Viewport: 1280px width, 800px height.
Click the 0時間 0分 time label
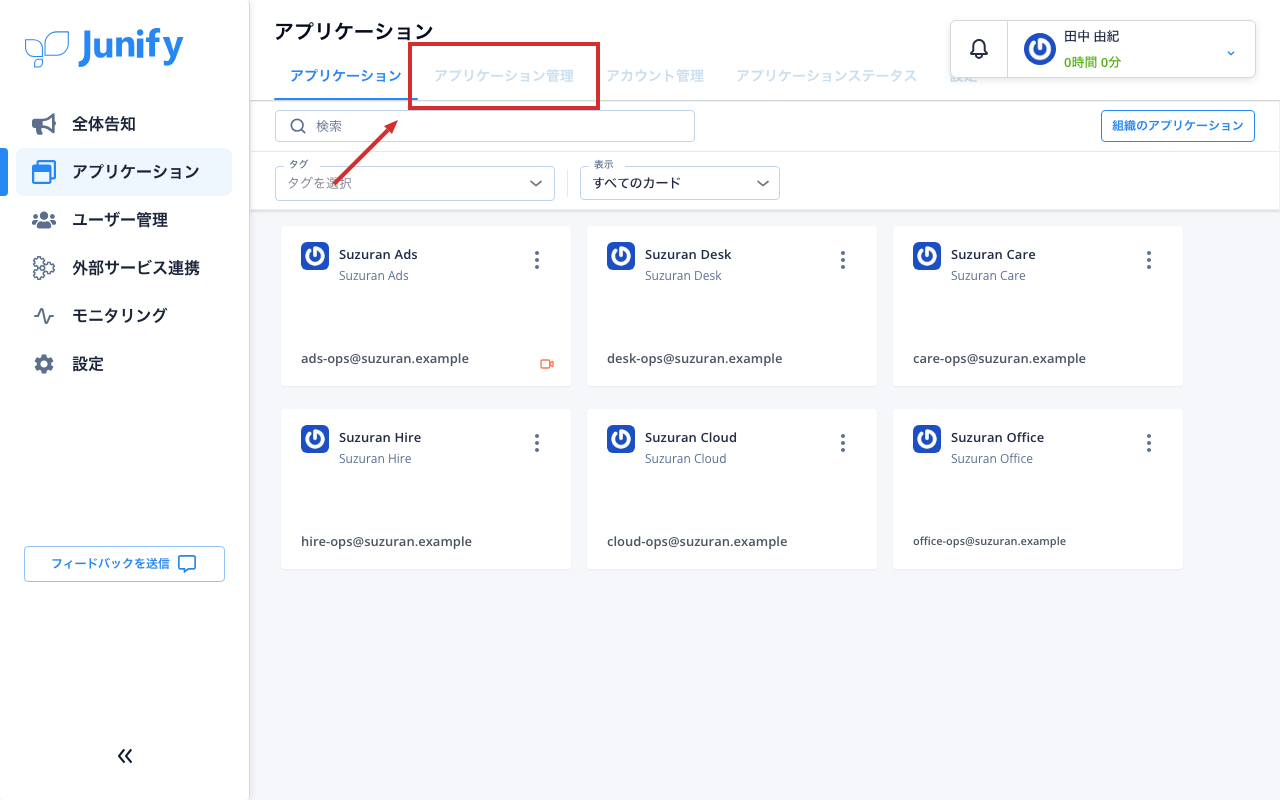pyautogui.click(x=1092, y=62)
